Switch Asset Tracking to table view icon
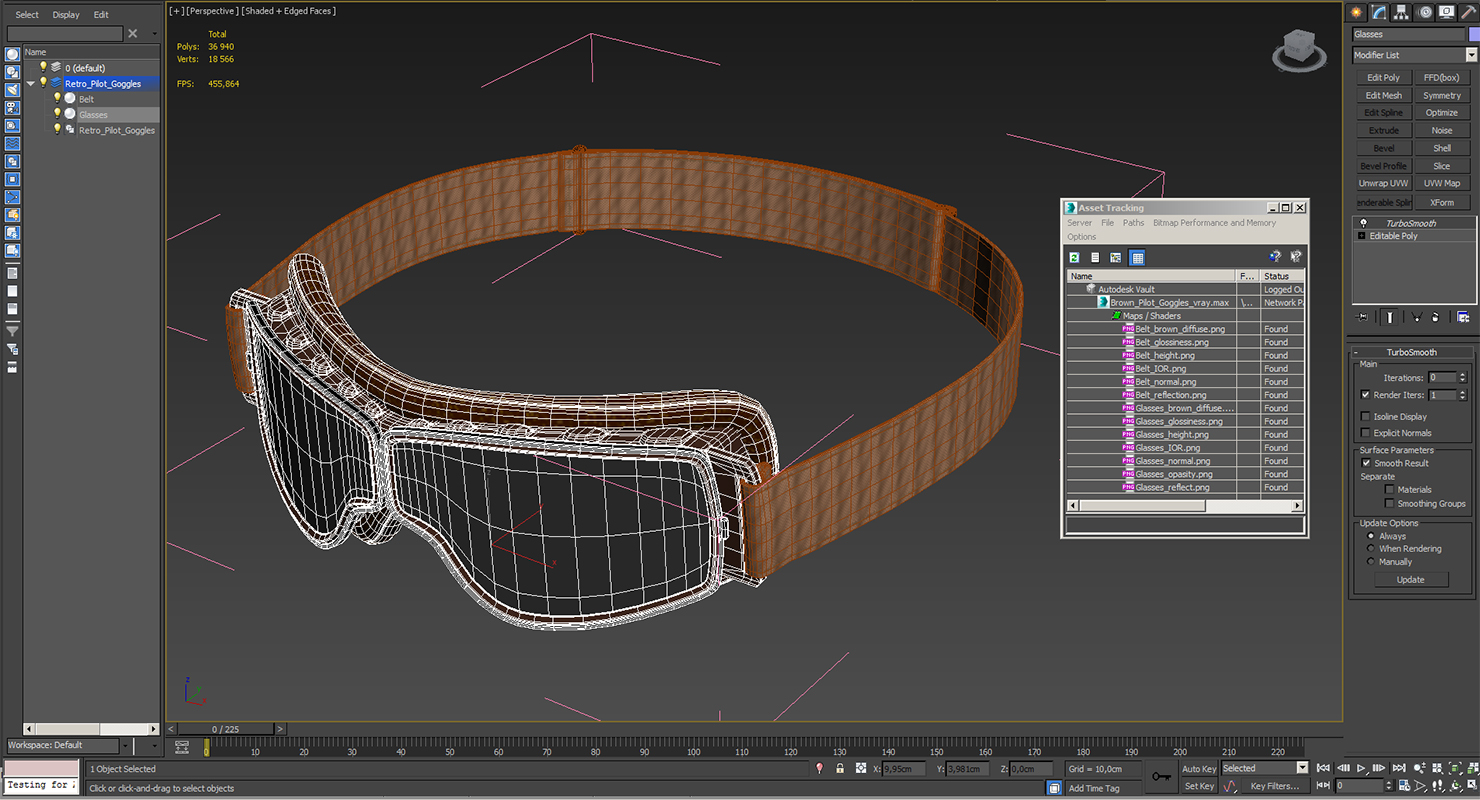This screenshot has width=1480, height=800. pos(1137,257)
